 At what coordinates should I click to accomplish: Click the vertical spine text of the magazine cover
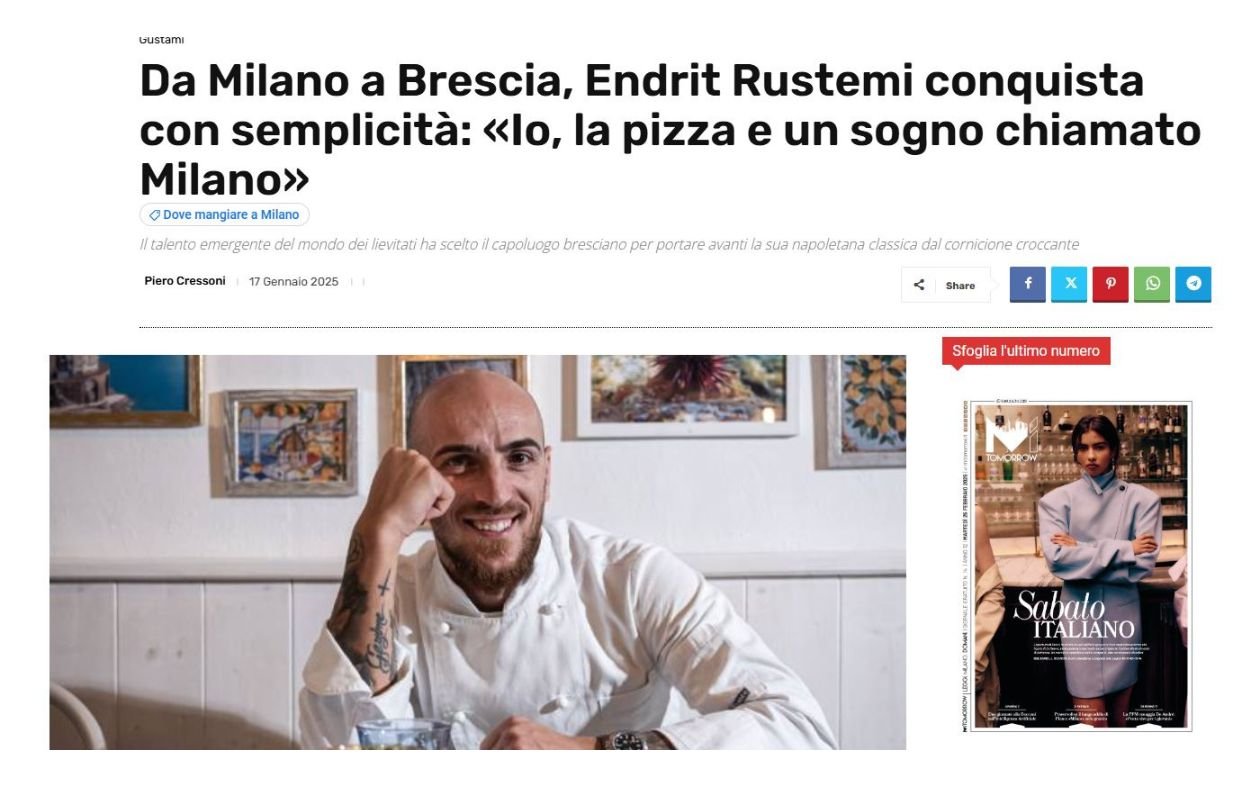[966, 566]
